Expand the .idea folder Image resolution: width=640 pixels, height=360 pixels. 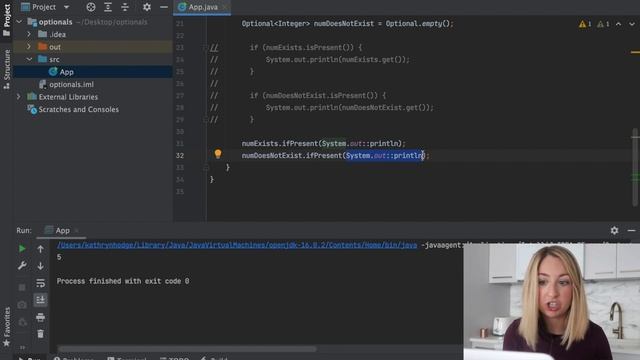click(x=29, y=34)
